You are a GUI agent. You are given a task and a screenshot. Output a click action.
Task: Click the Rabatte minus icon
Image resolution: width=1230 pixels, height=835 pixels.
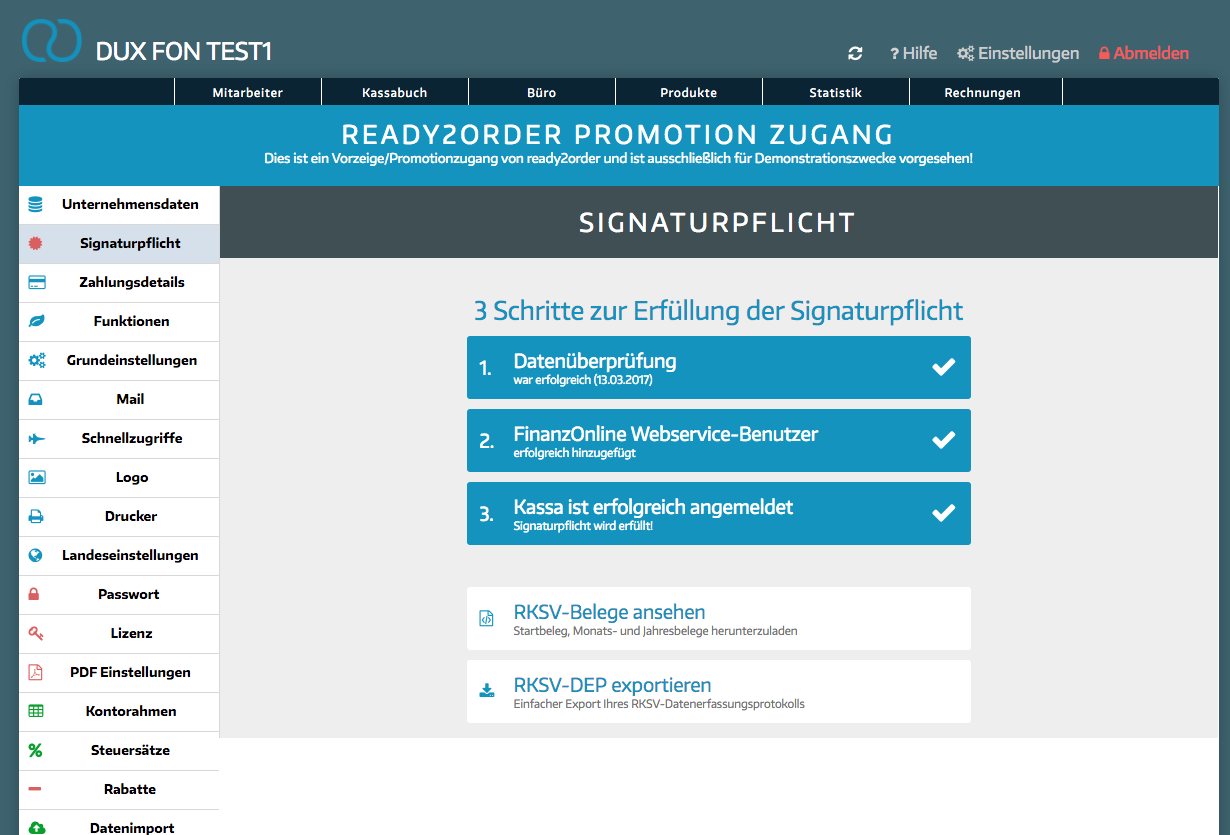point(35,789)
